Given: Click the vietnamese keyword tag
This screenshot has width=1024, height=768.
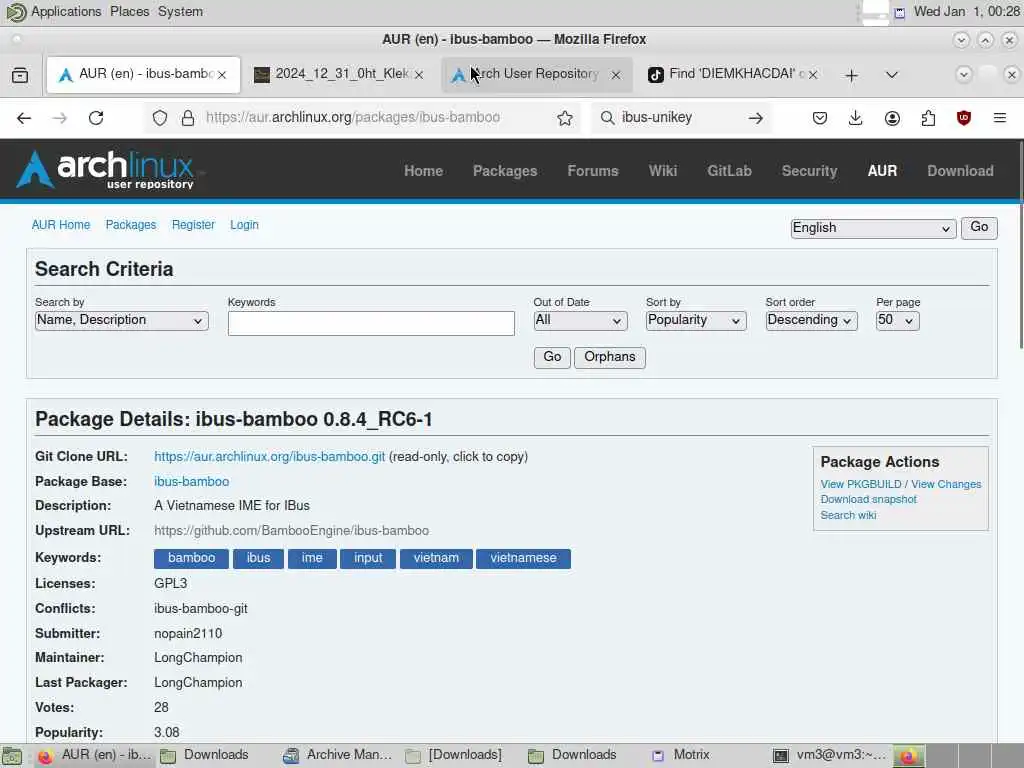Looking at the screenshot, I should (523, 558).
